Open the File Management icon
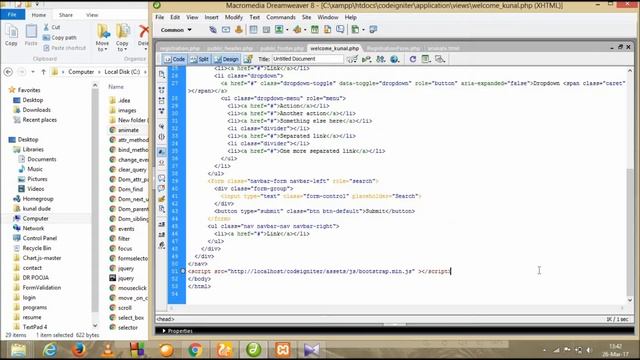Viewport: 640px width, 360px height. coord(381,59)
